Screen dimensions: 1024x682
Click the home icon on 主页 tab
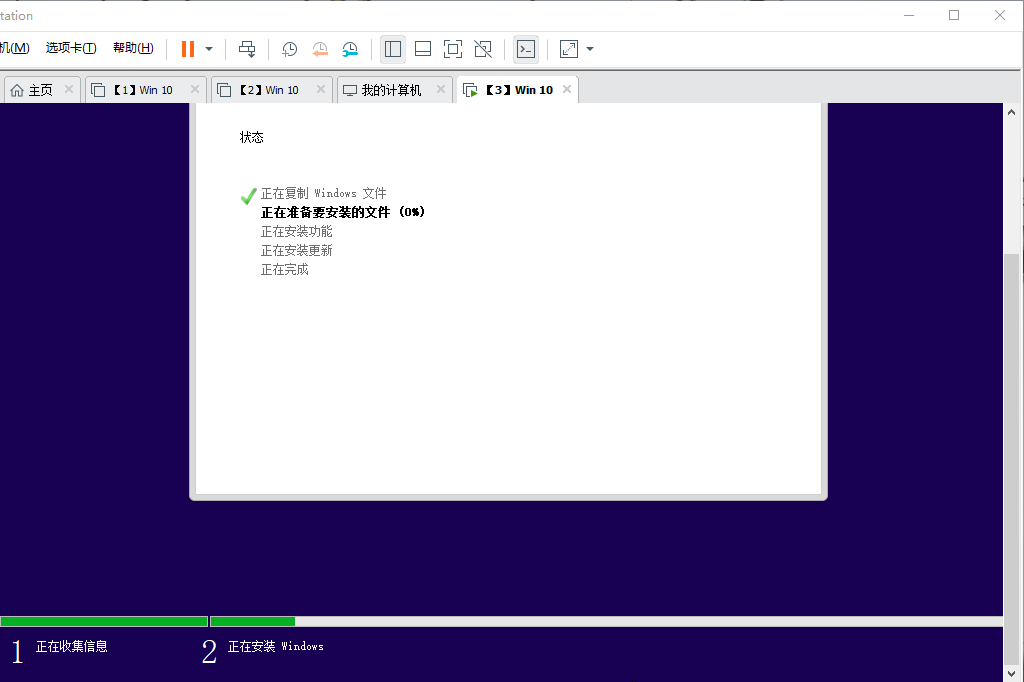(17, 90)
